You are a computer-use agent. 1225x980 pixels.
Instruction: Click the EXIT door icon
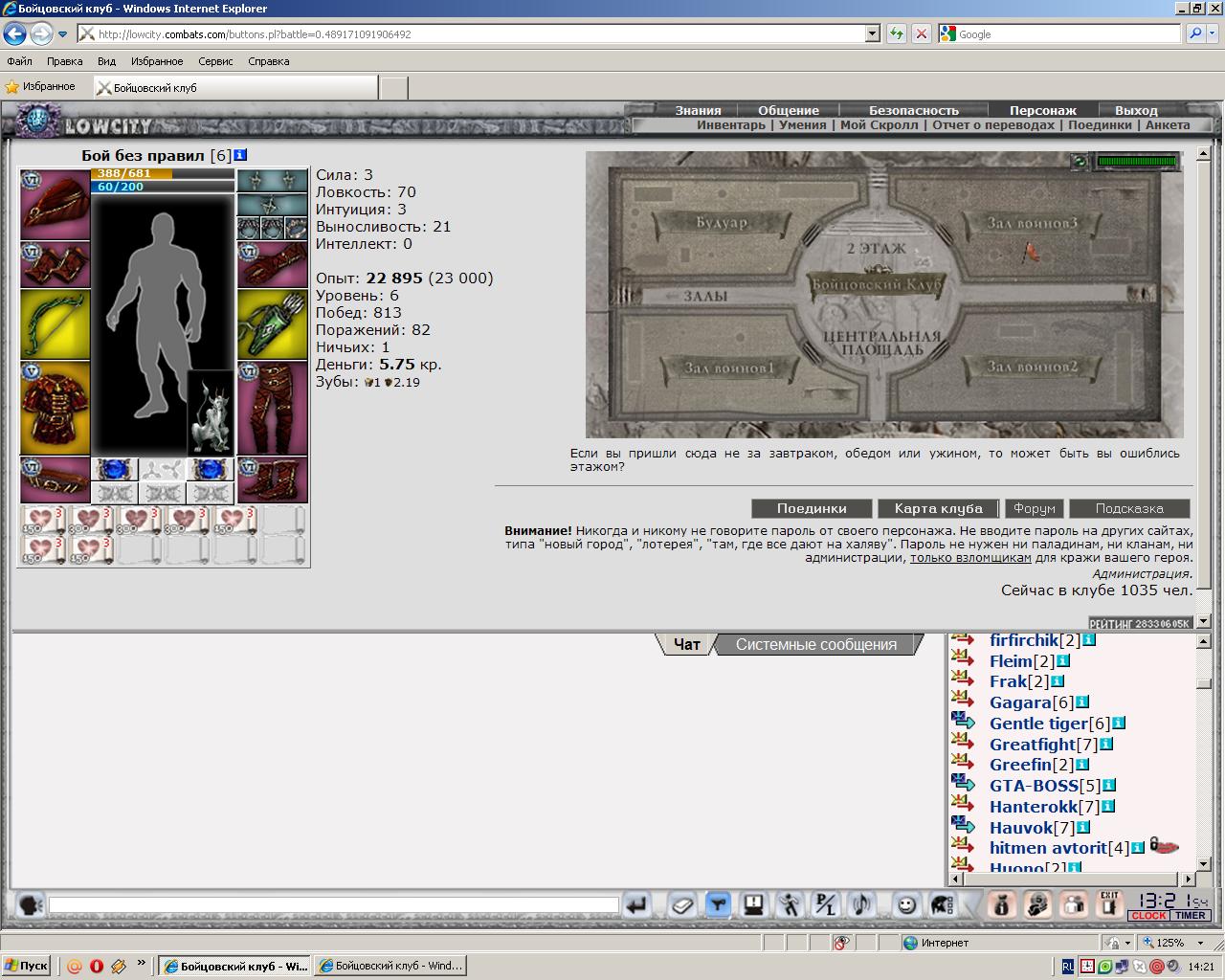click(1109, 904)
